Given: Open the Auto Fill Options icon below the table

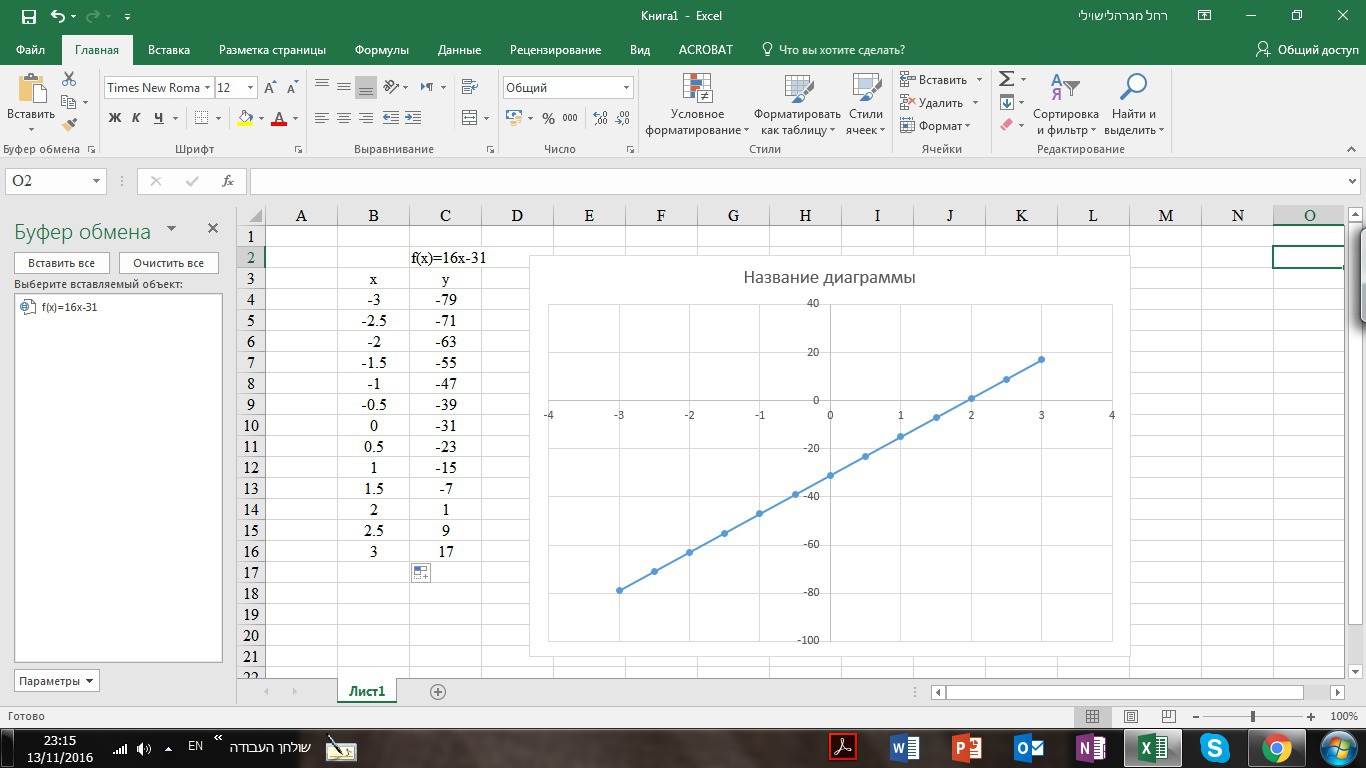Looking at the screenshot, I should click(421, 573).
